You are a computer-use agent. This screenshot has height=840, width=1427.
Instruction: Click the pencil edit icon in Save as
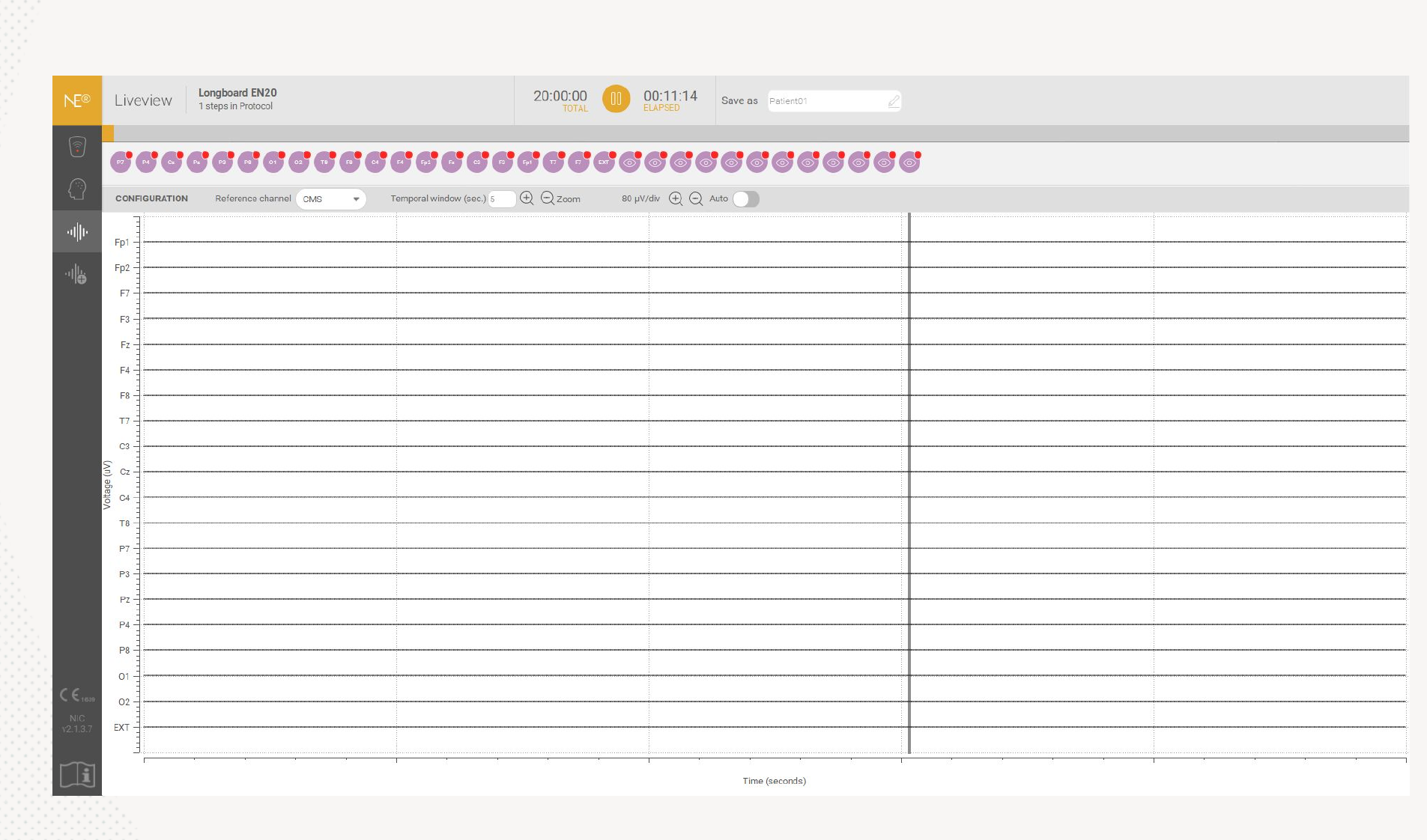pyautogui.click(x=894, y=101)
